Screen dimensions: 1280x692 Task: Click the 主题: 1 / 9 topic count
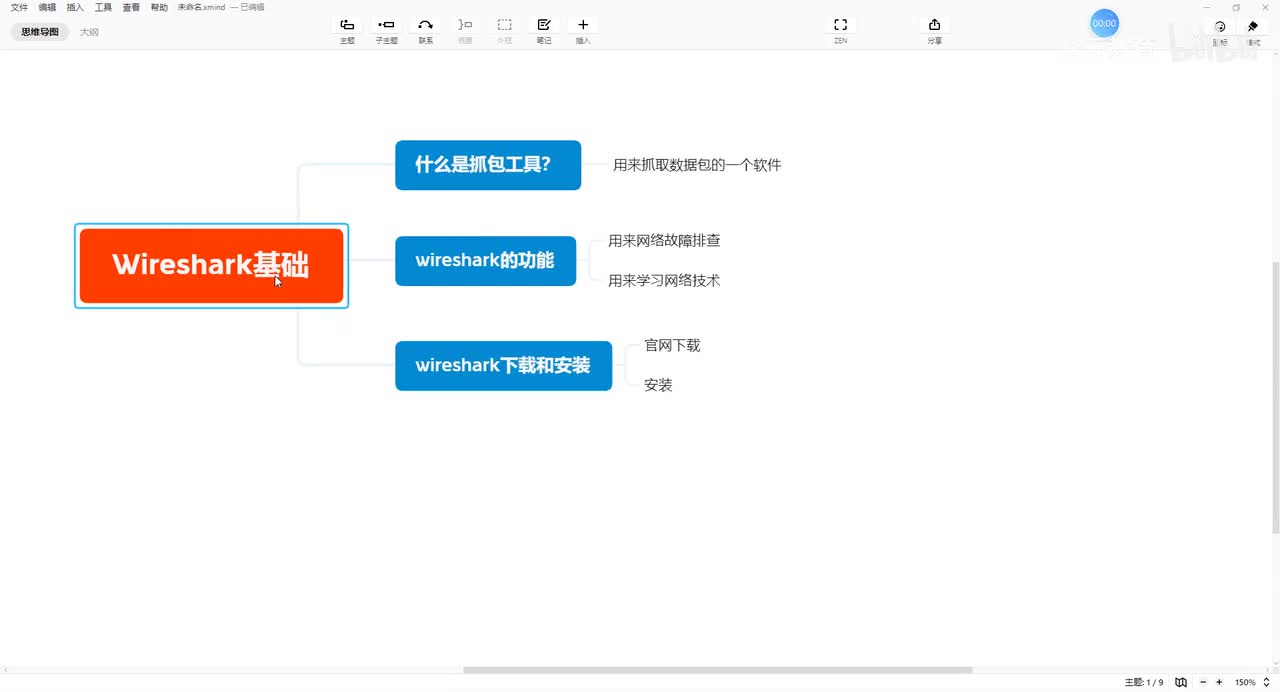click(x=1143, y=682)
